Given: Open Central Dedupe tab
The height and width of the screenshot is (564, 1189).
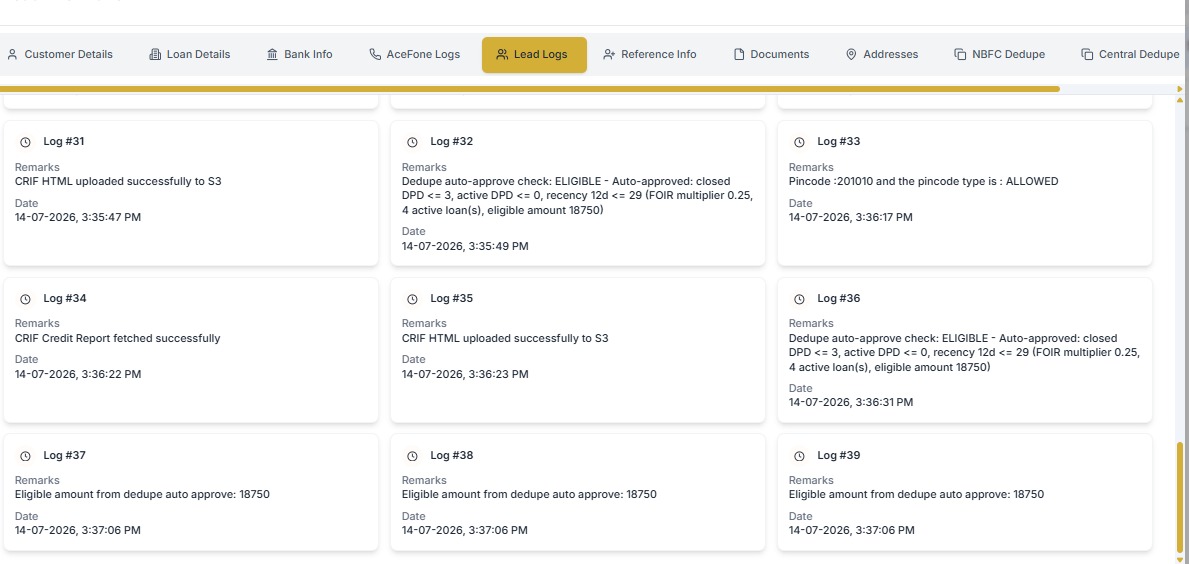Looking at the screenshot, I should [1130, 55].
